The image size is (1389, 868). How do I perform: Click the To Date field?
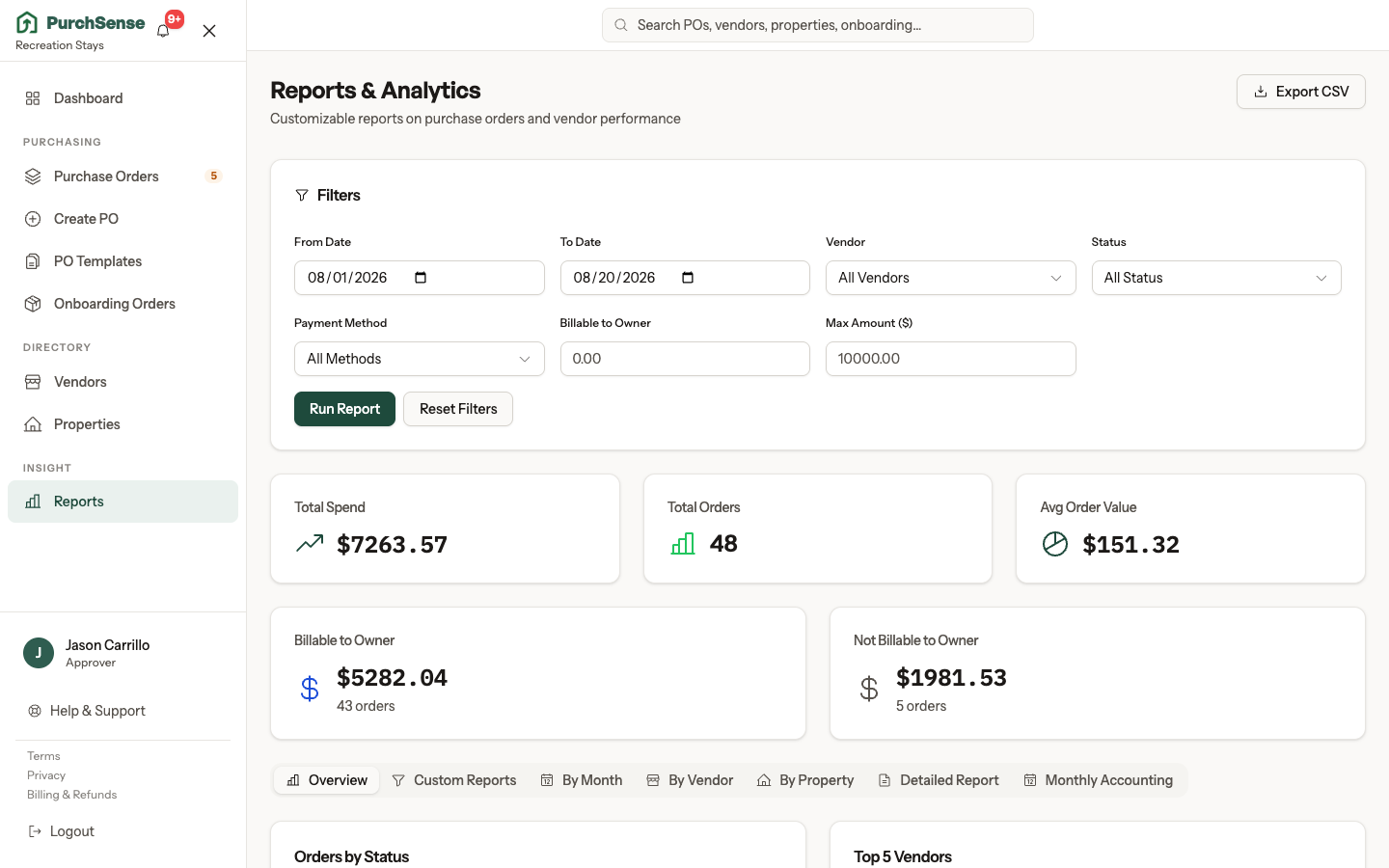685,278
